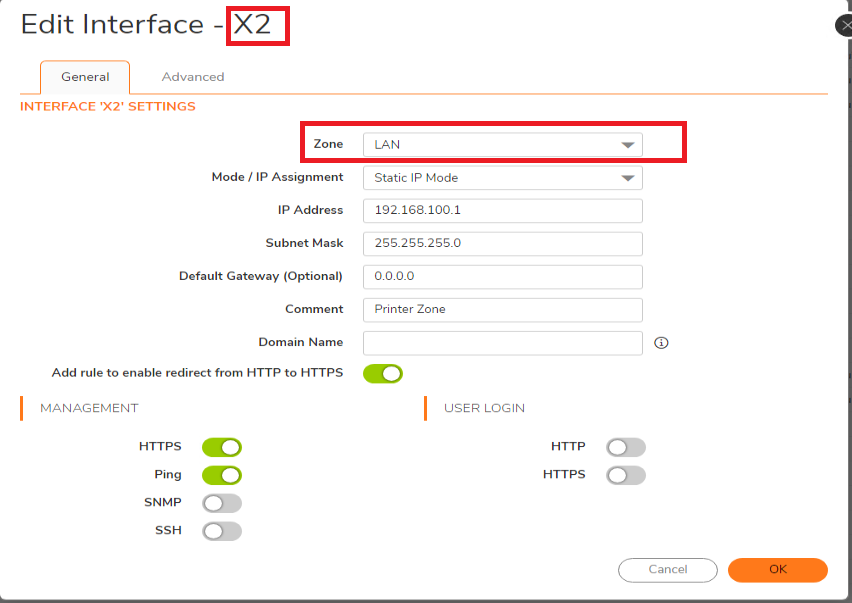The width and height of the screenshot is (852, 603).
Task: Click the OK button
Action: (777, 570)
